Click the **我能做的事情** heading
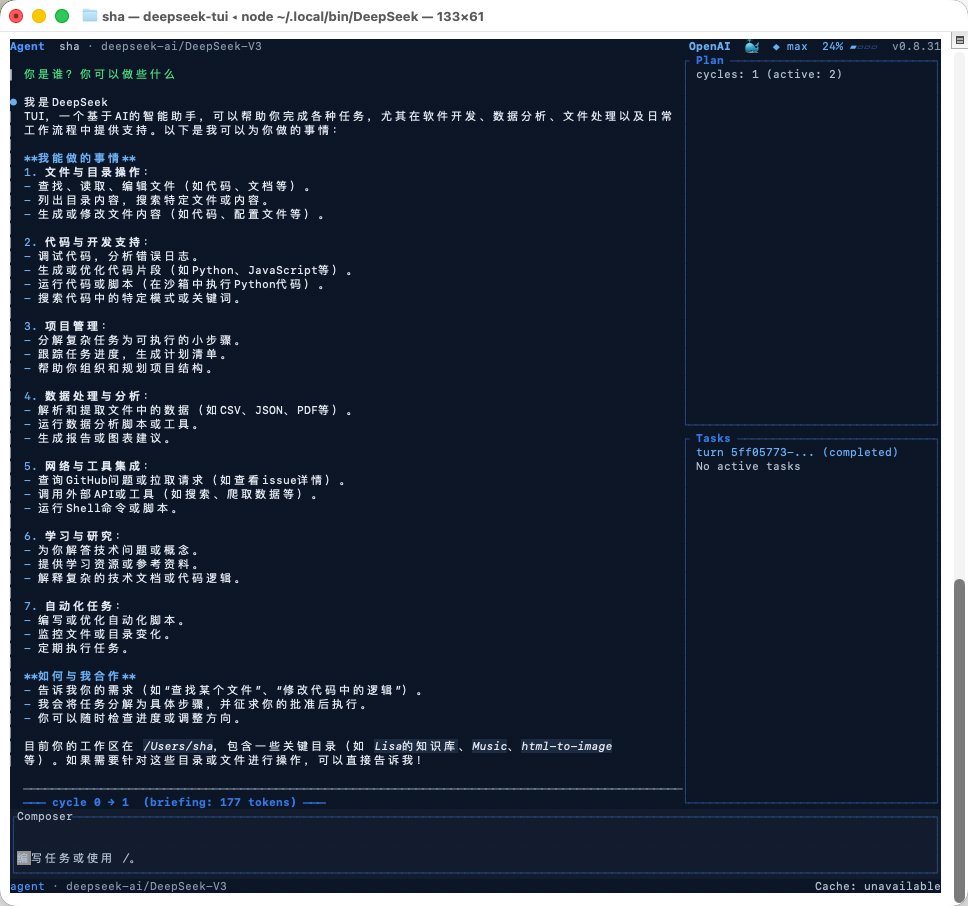 (80, 158)
